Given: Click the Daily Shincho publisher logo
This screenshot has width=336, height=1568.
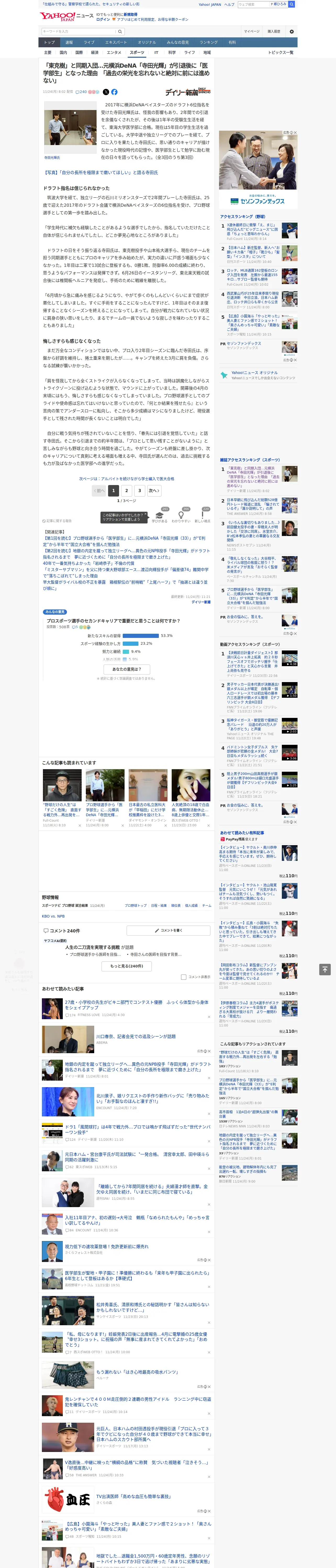Looking at the screenshot, I should tap(188, 92).
